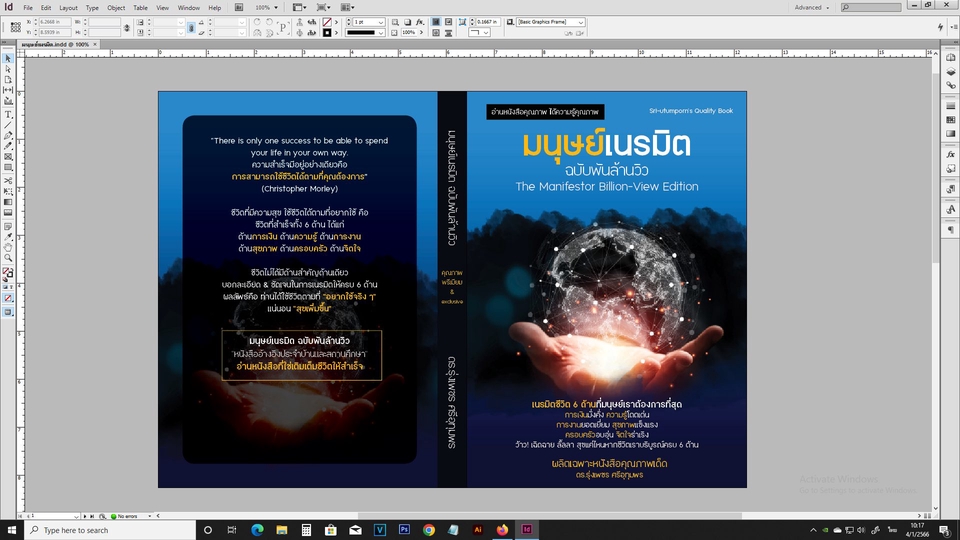Open the Table menu
Screen dimensions: 960x540
(140, 8)
